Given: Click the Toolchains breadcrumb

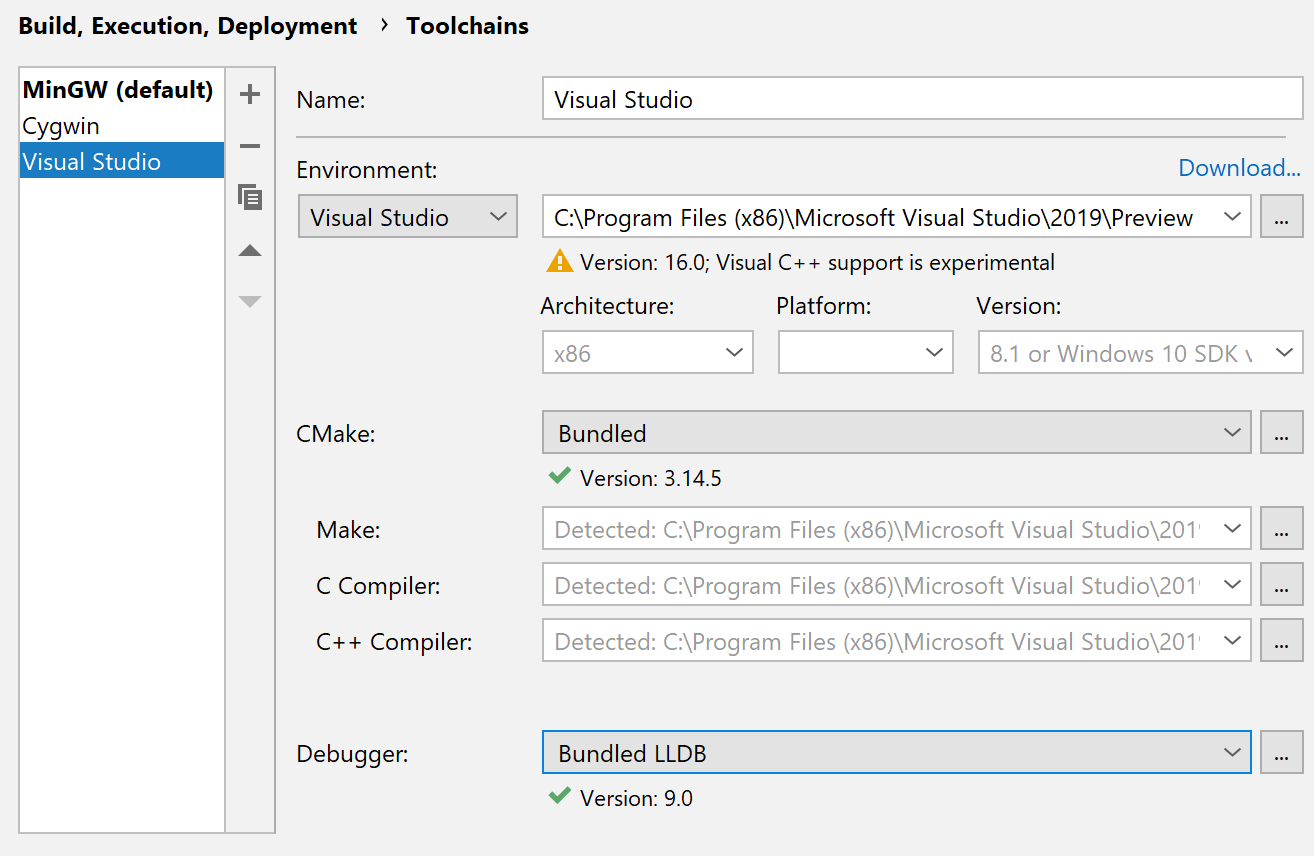Looking at the screenshot, I should click(467, 26).
